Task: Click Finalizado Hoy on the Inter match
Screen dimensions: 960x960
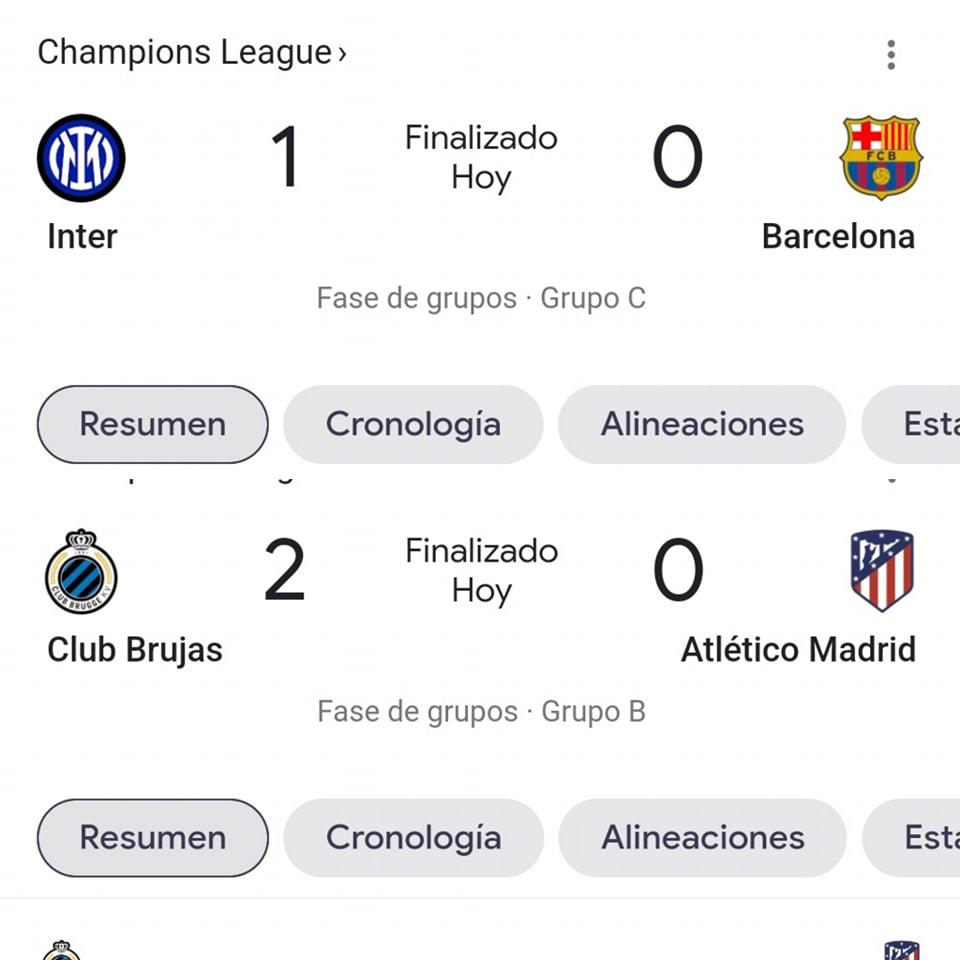Action: click(481, 158)
